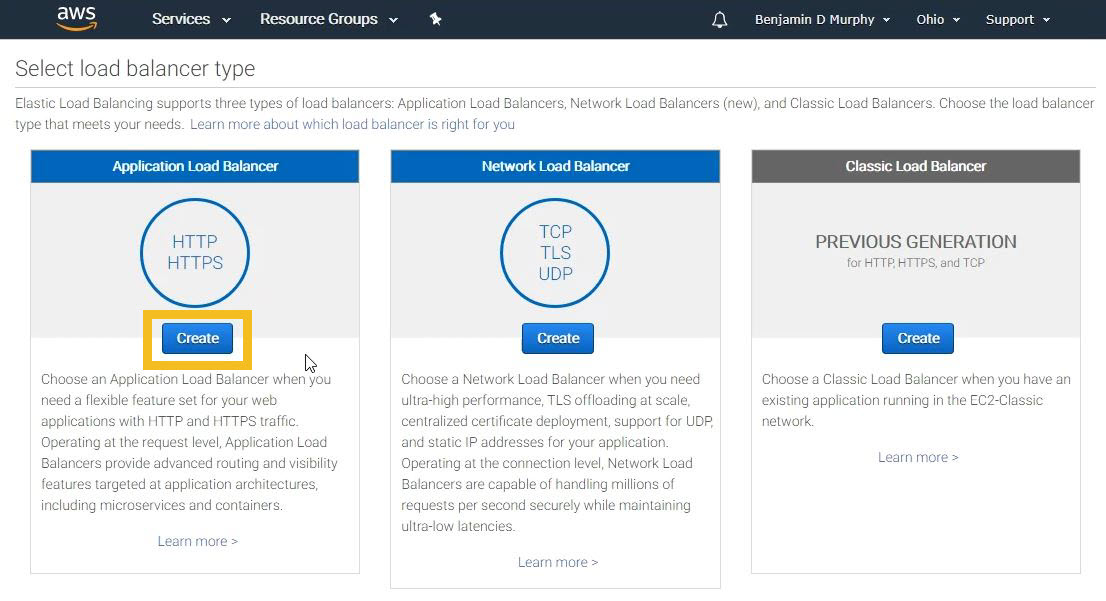Open the Support menu
Screen dimensions: 1106x601
tap(1018, 20)
